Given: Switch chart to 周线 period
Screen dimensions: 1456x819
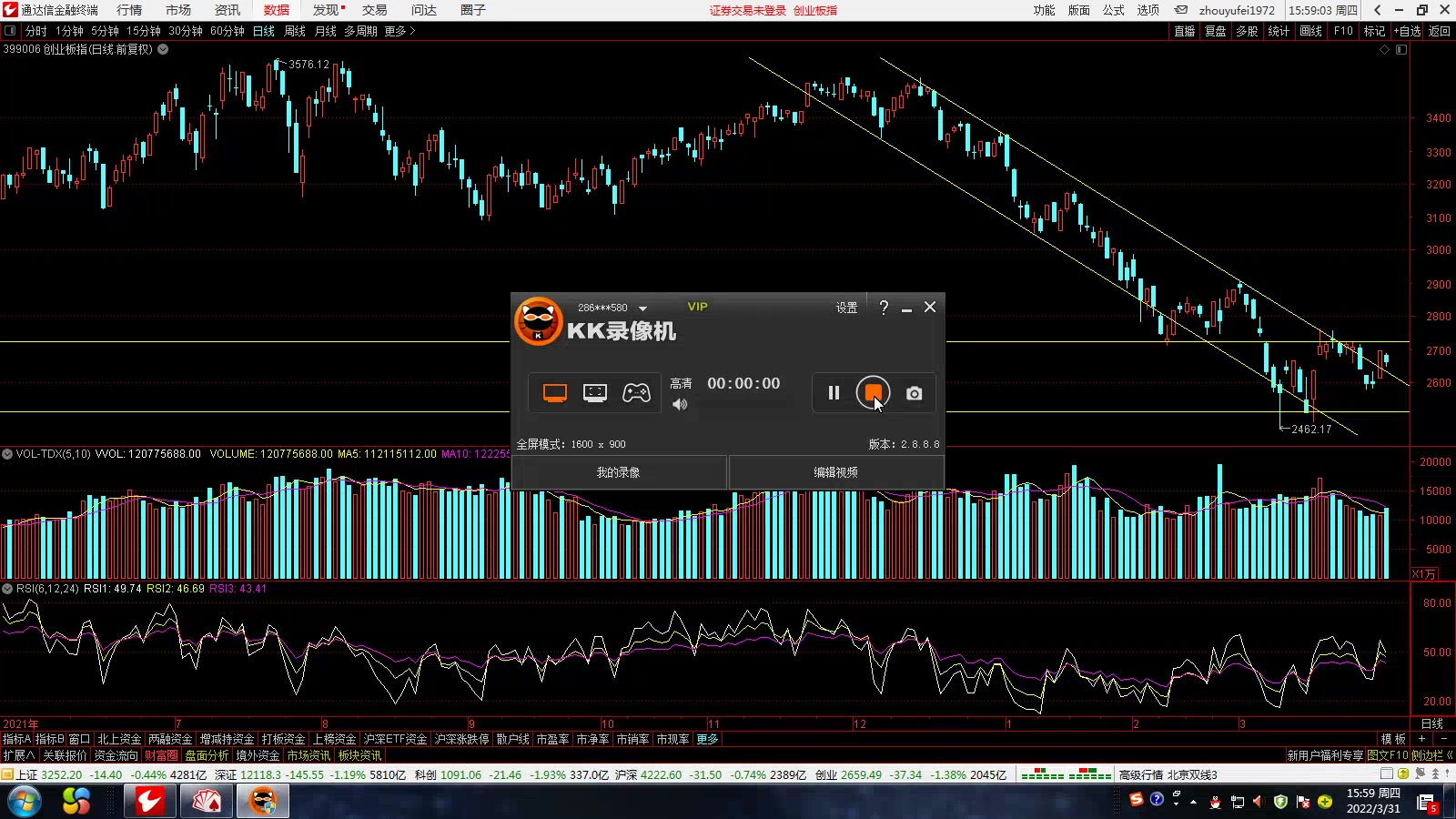Looking at the screenshot, I should coord(295,31).
